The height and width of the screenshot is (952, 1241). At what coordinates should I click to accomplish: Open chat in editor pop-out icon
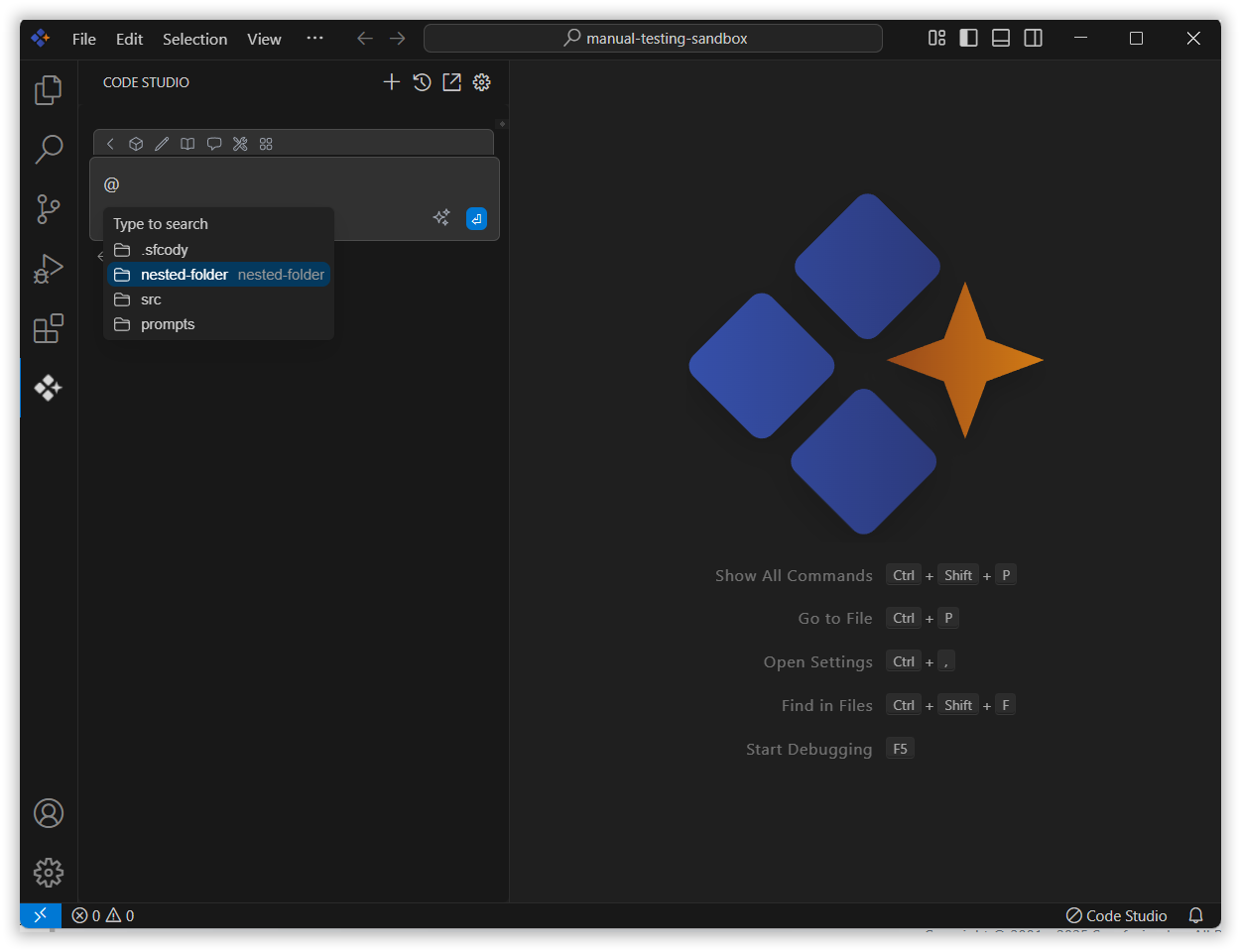coord(451,82)
